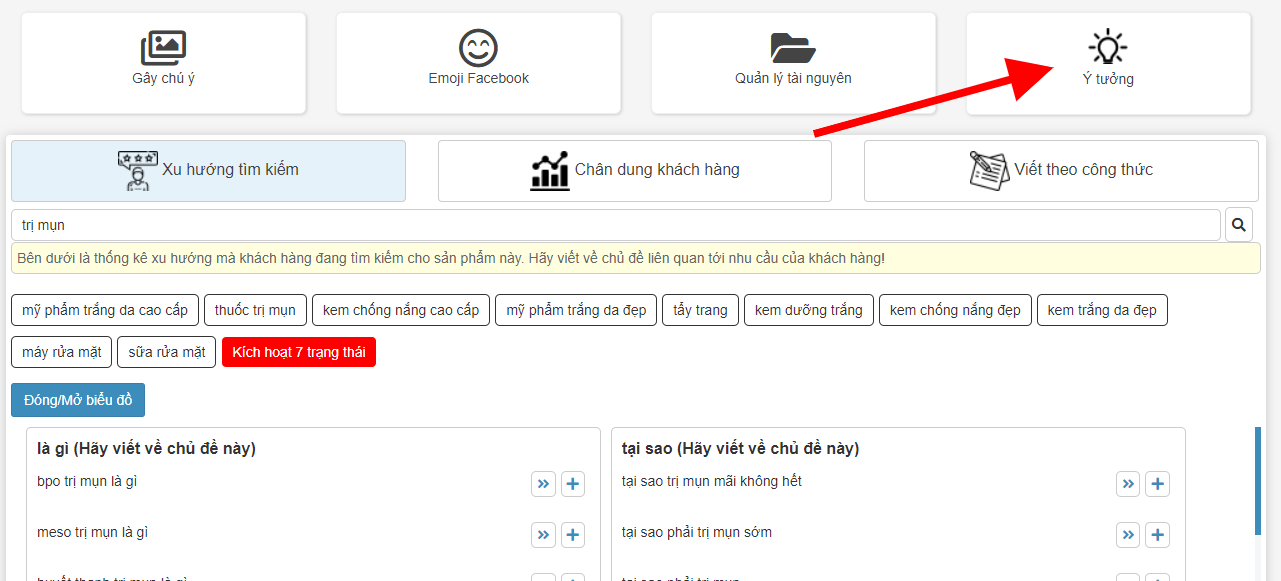Select the 'tẩy trang' tag
The image size is (1281, 581).
point(700,310)
